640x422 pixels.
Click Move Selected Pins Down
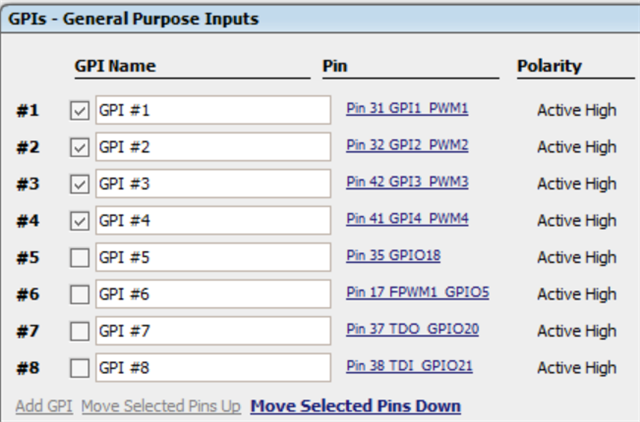tap(355, 406)
